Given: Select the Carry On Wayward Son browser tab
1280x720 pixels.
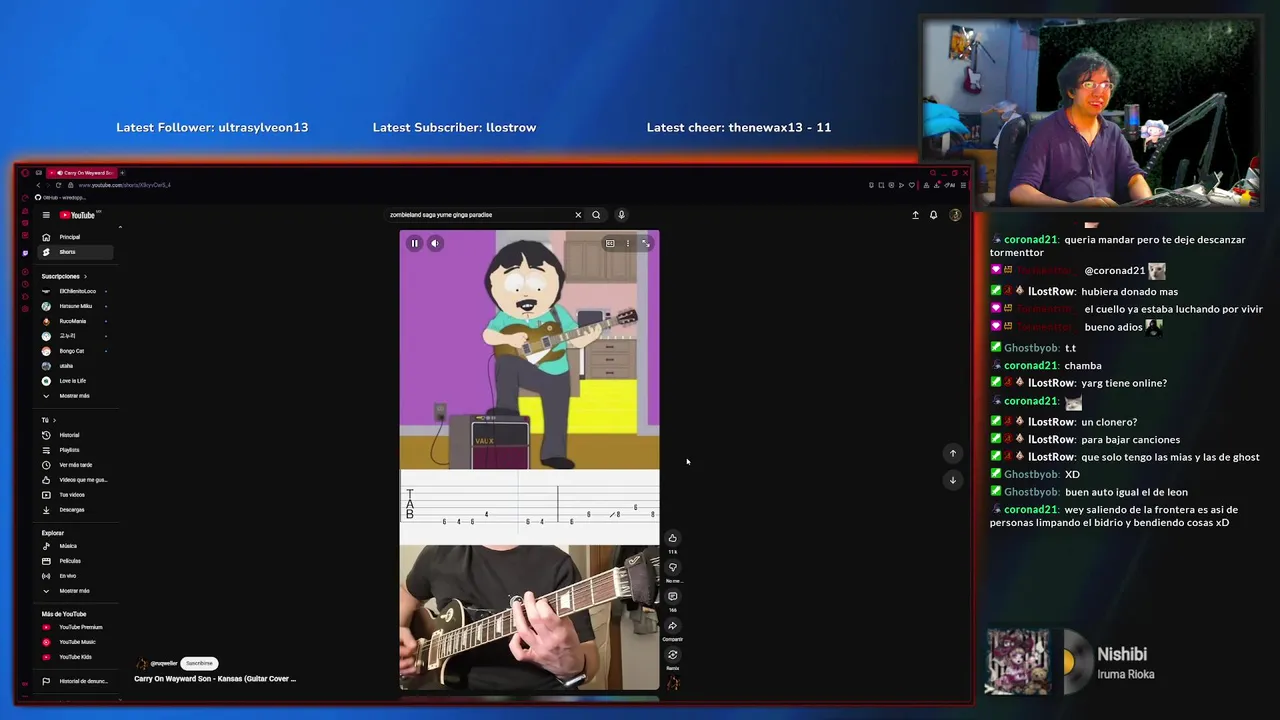Looking at the screenshot, I should point(84,173).
